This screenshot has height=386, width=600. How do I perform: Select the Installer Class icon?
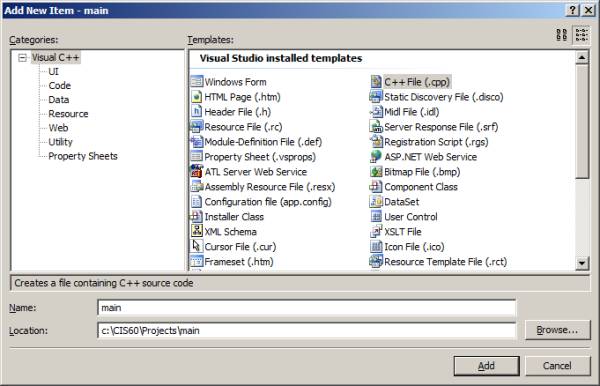tap(197, 216)
